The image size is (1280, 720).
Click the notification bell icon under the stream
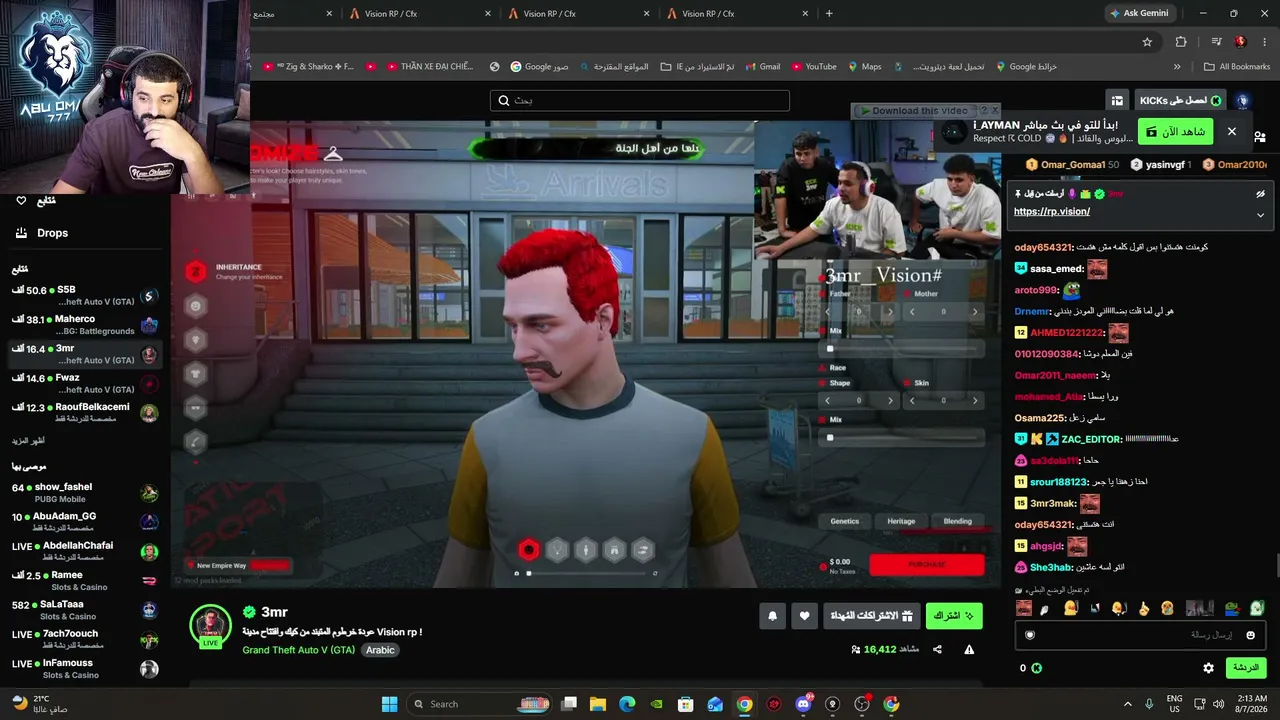(772, 616)
